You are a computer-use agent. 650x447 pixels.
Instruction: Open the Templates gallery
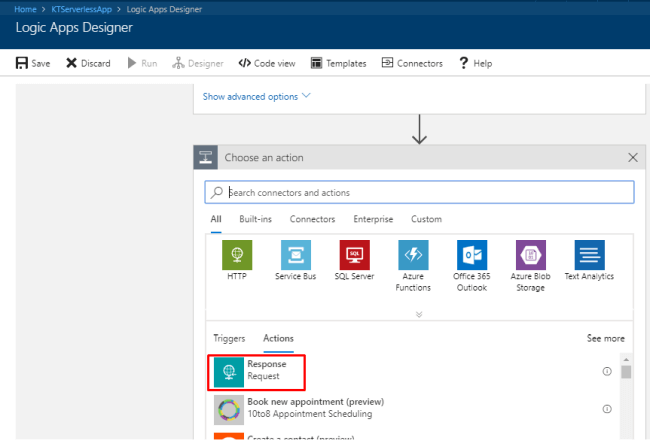338,63
